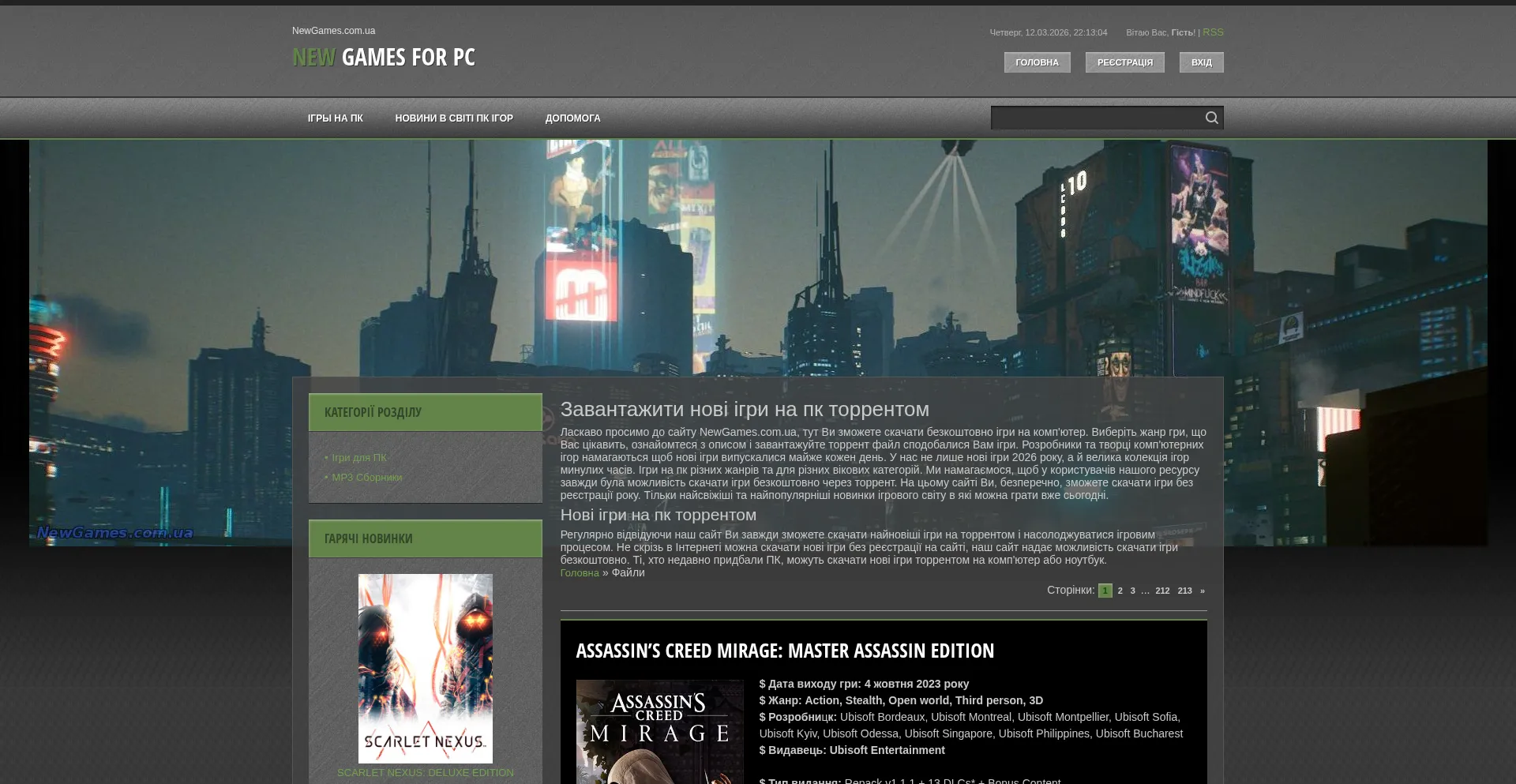Click Завантажити нові ігри на пк торрентом heading
The image size is (1516, 784).
tap(745, 409)
